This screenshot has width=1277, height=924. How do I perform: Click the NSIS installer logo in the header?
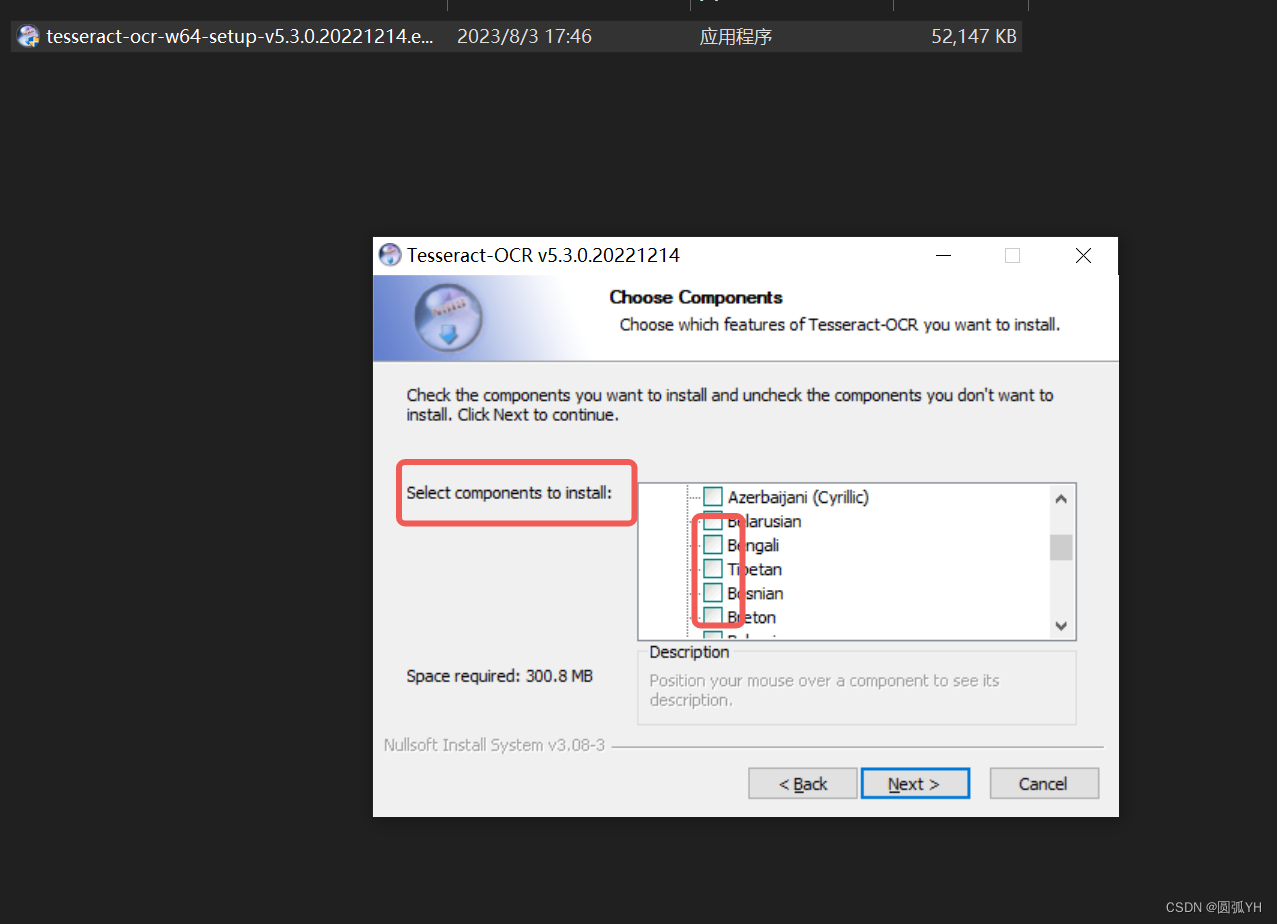[447, 317]
